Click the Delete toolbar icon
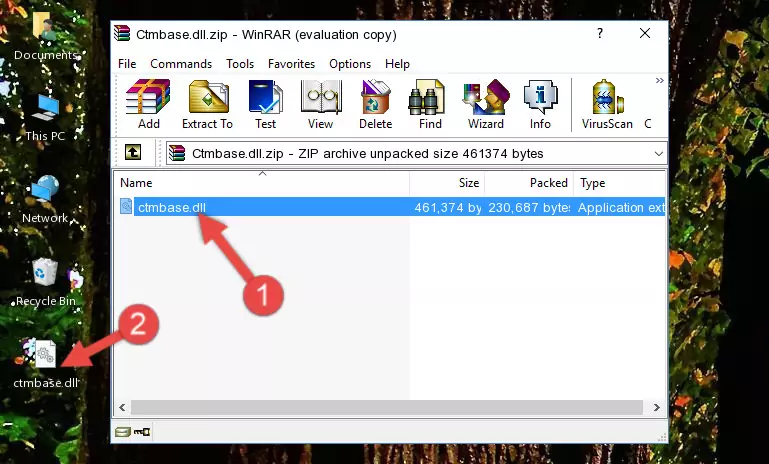This screenshot has height=464, width=769. coord(376,104)
